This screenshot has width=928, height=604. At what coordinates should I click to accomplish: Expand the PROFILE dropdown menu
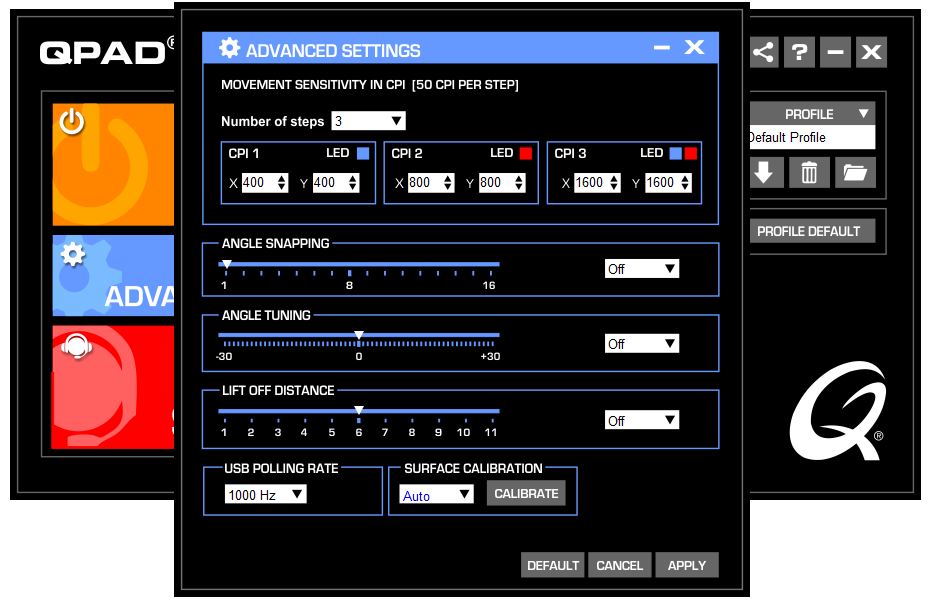pyautogui.click(x=811, y=114)
